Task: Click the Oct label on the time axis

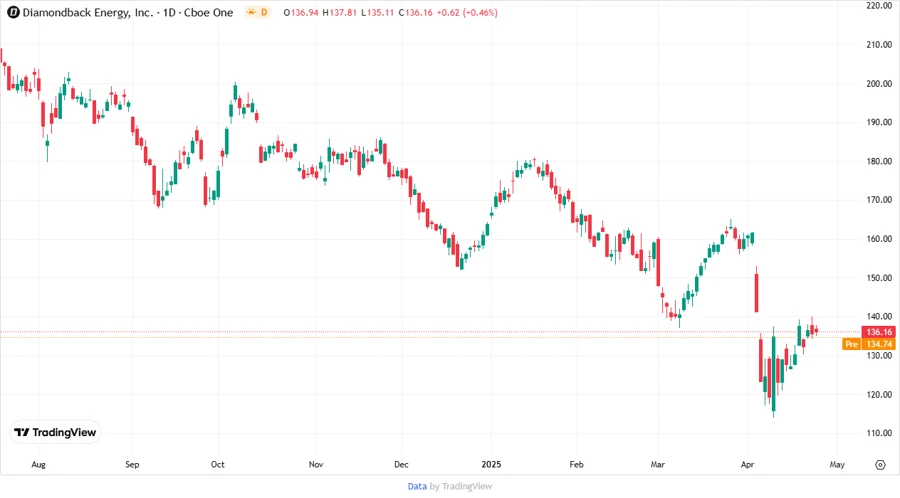Action: (x=218, y=465)
